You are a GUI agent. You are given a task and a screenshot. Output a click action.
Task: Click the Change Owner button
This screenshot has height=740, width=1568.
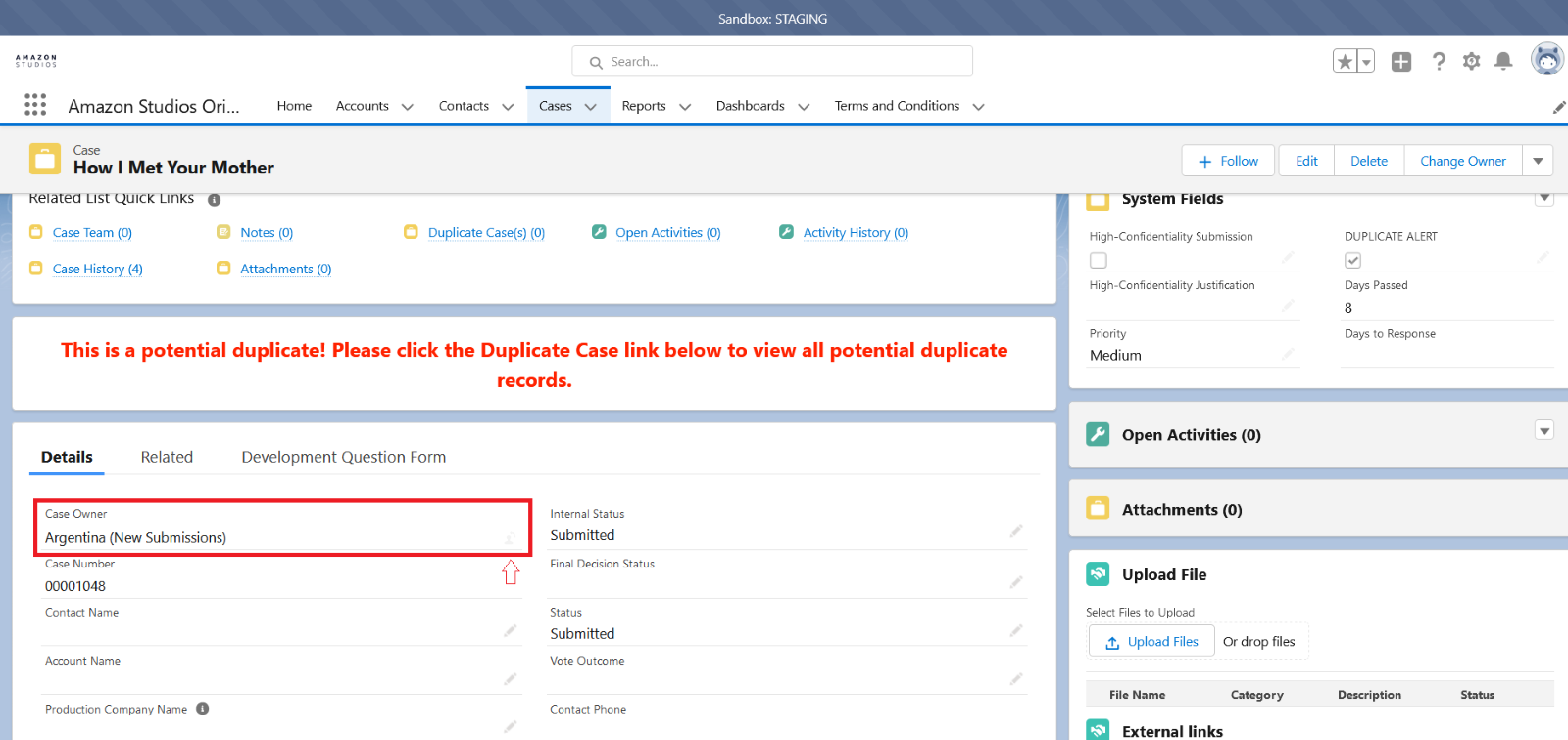(x=1463, y=161)
